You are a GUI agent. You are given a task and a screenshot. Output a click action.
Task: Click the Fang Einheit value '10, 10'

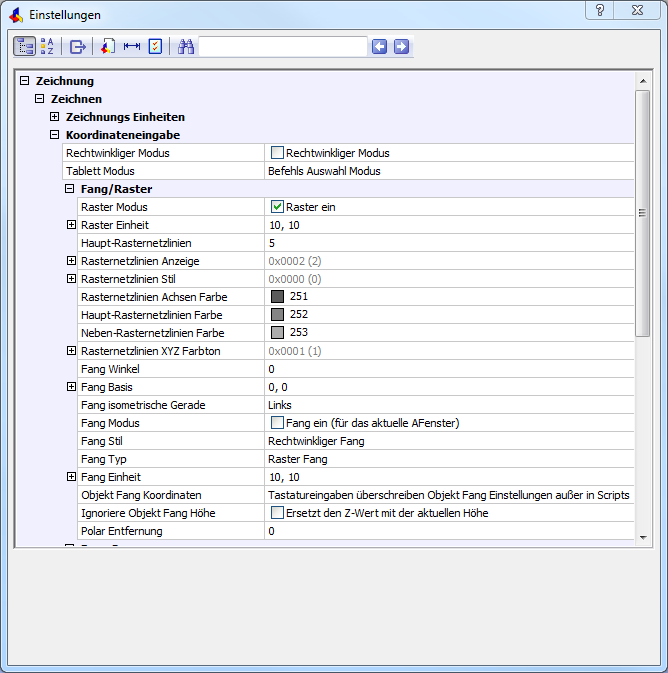(284, 477)
